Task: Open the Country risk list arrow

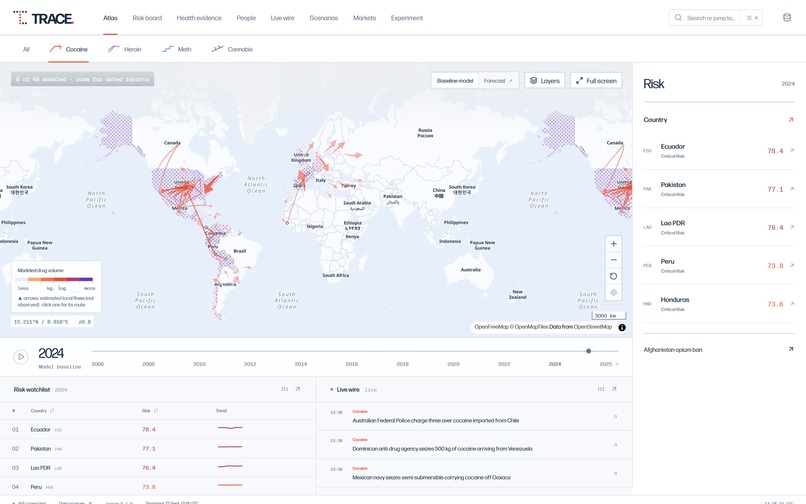Action: click(x=791, y=120)
